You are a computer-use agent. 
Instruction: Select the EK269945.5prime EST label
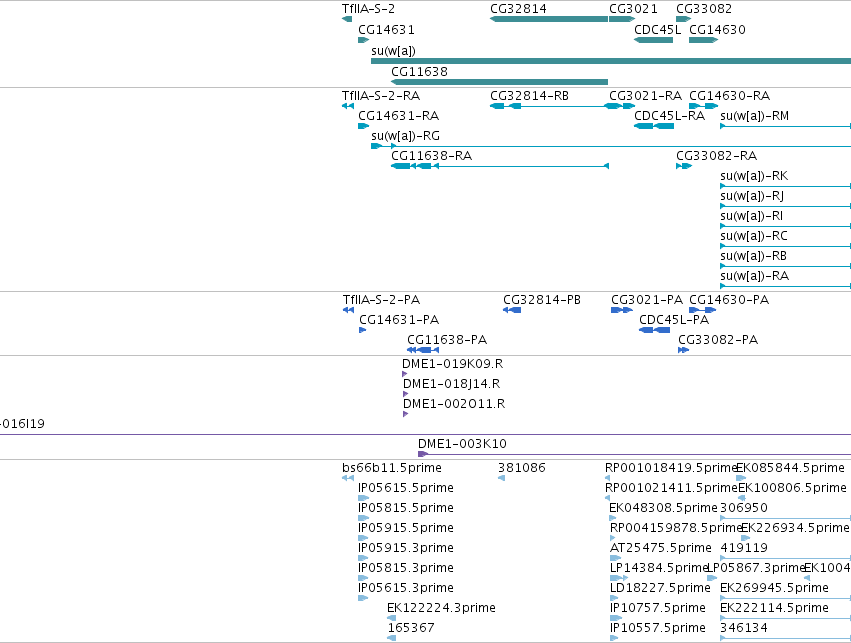(x=774, y=588)
